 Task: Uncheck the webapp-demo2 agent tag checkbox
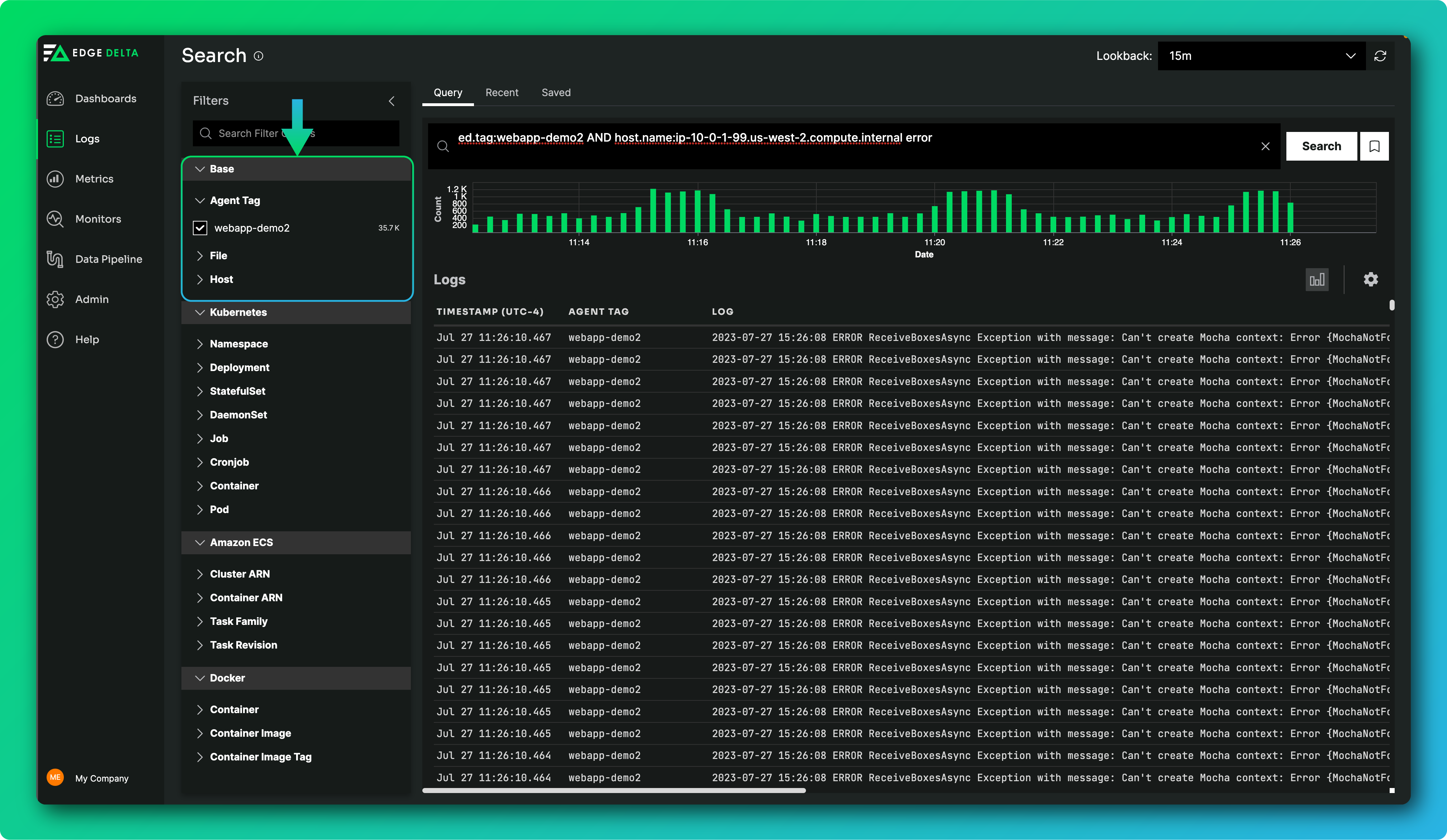200,228
